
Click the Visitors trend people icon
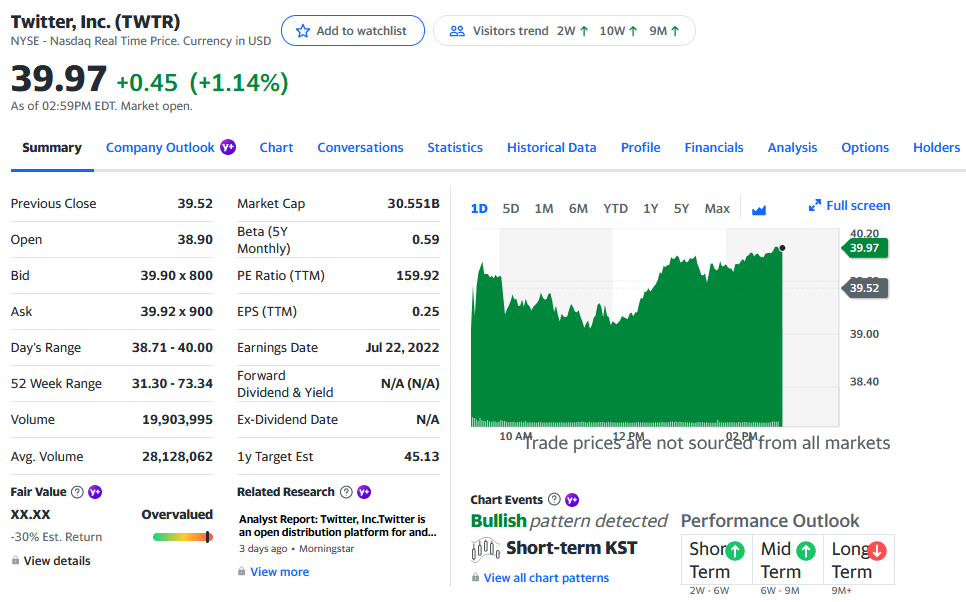(457, 31)
